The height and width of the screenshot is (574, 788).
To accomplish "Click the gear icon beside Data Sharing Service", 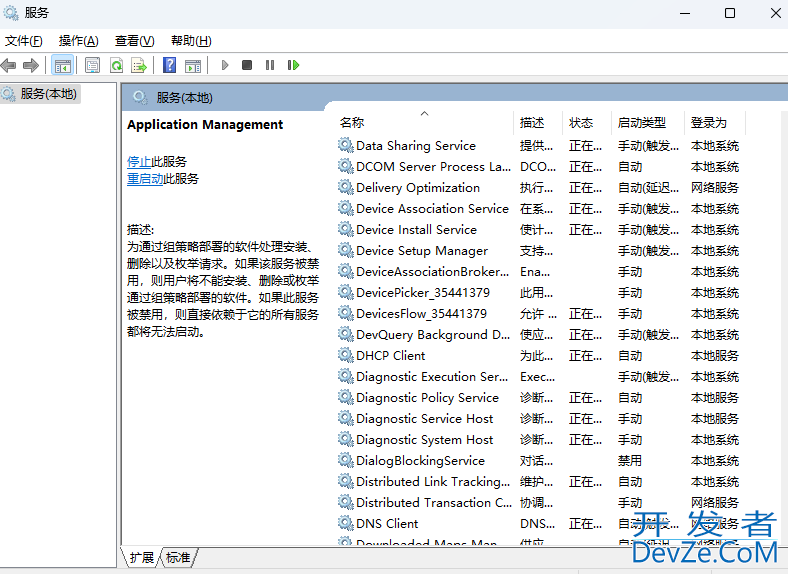I will click(x=346, y=145).
